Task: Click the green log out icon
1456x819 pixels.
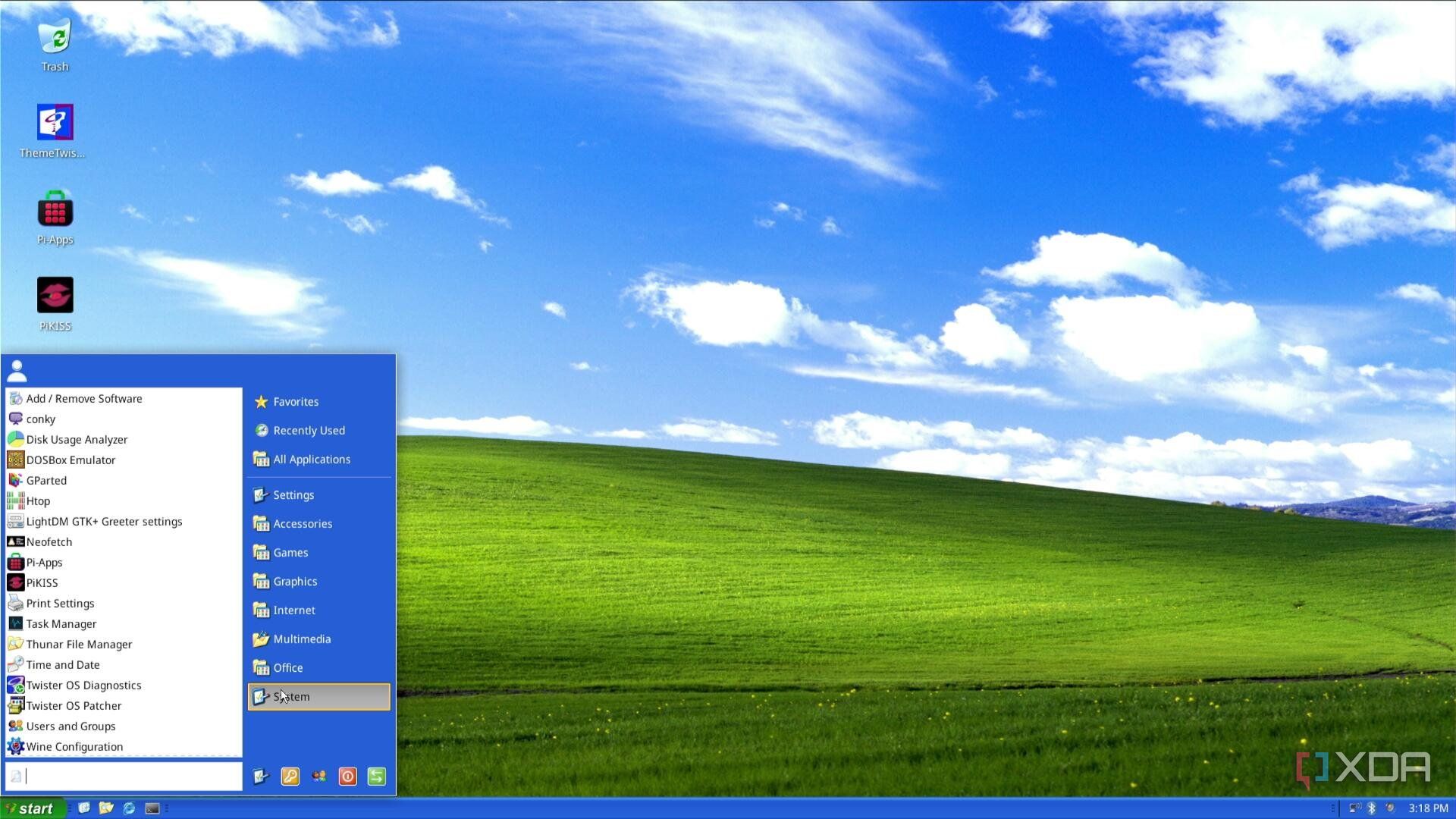Action: click(376, 777)
